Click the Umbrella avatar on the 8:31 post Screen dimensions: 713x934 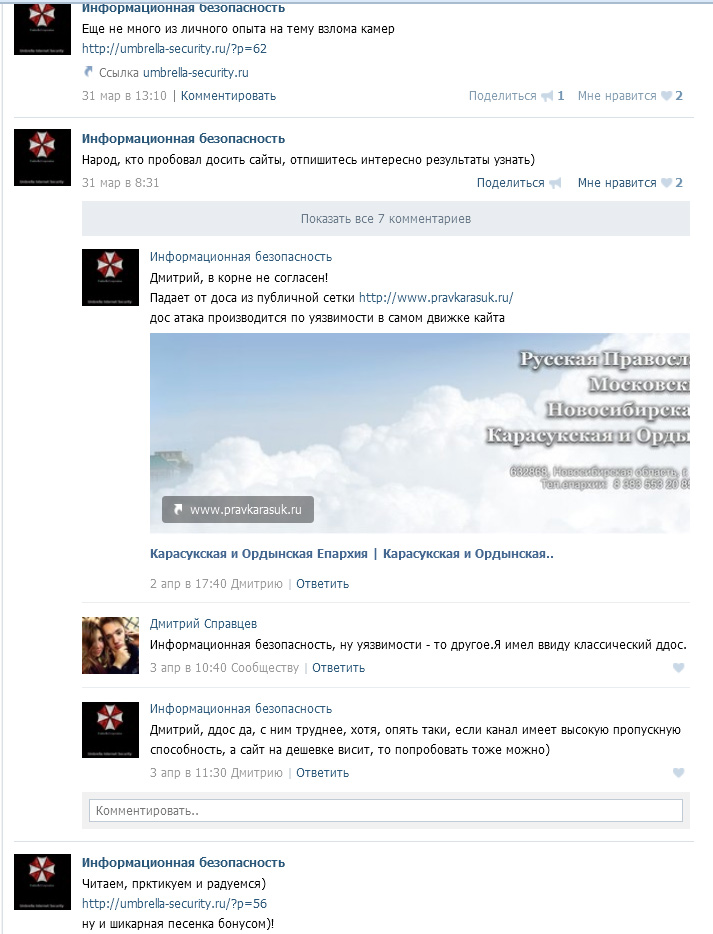click(42, 157)
